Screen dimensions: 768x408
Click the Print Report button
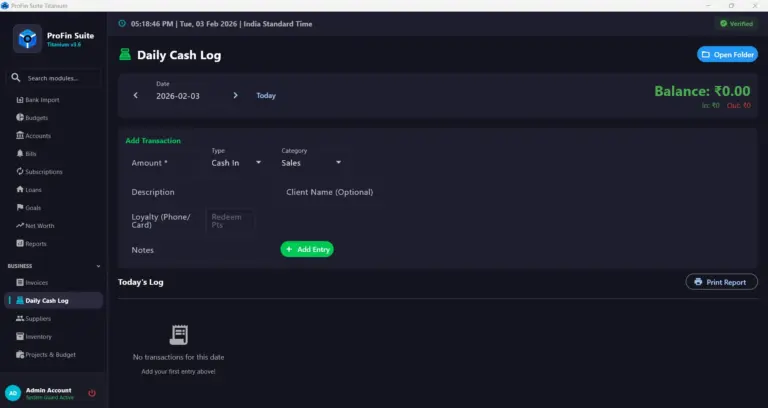721,282
